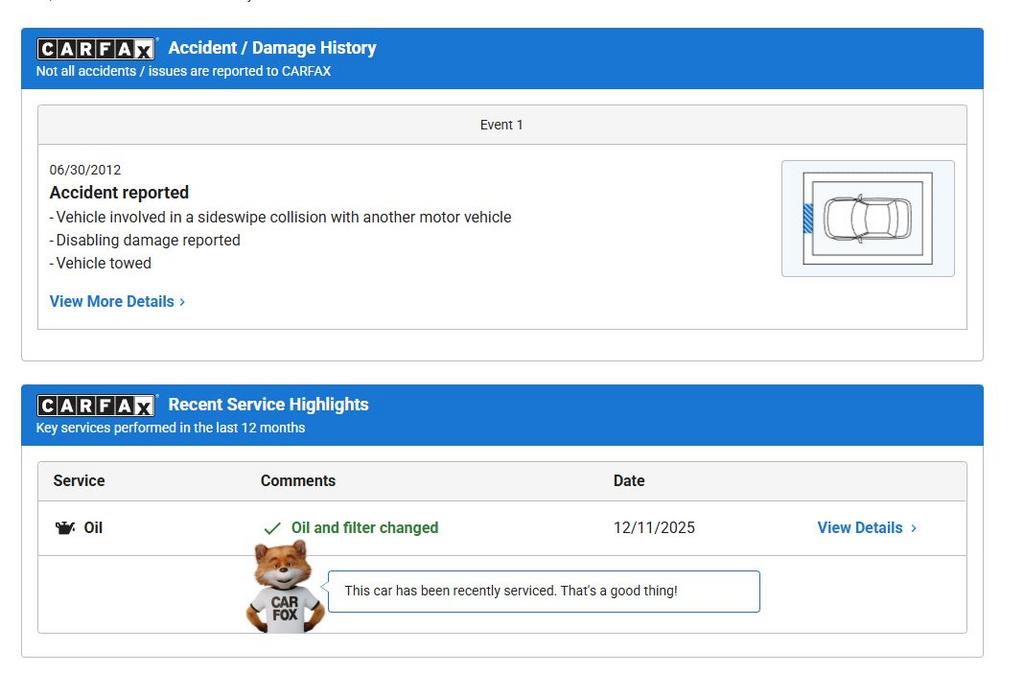Select the Event 1 header tab
Image resolution: width=1024 pixels, height=674 pixels.
pyautogui.click(x=501, y=125)
